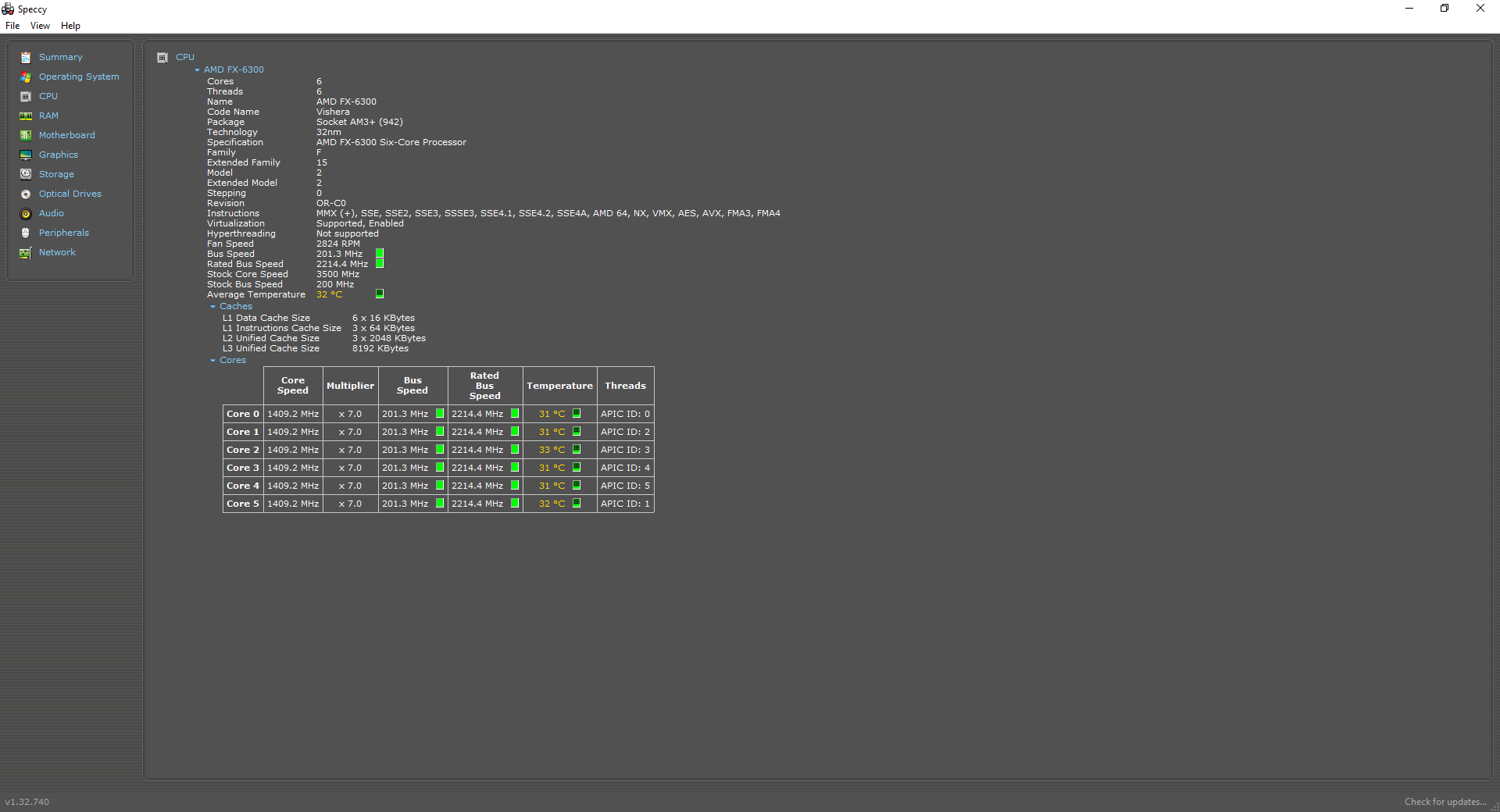Collapse the Caches section
This screenshot has width=1500, height=812.
[x=212, y=307]
